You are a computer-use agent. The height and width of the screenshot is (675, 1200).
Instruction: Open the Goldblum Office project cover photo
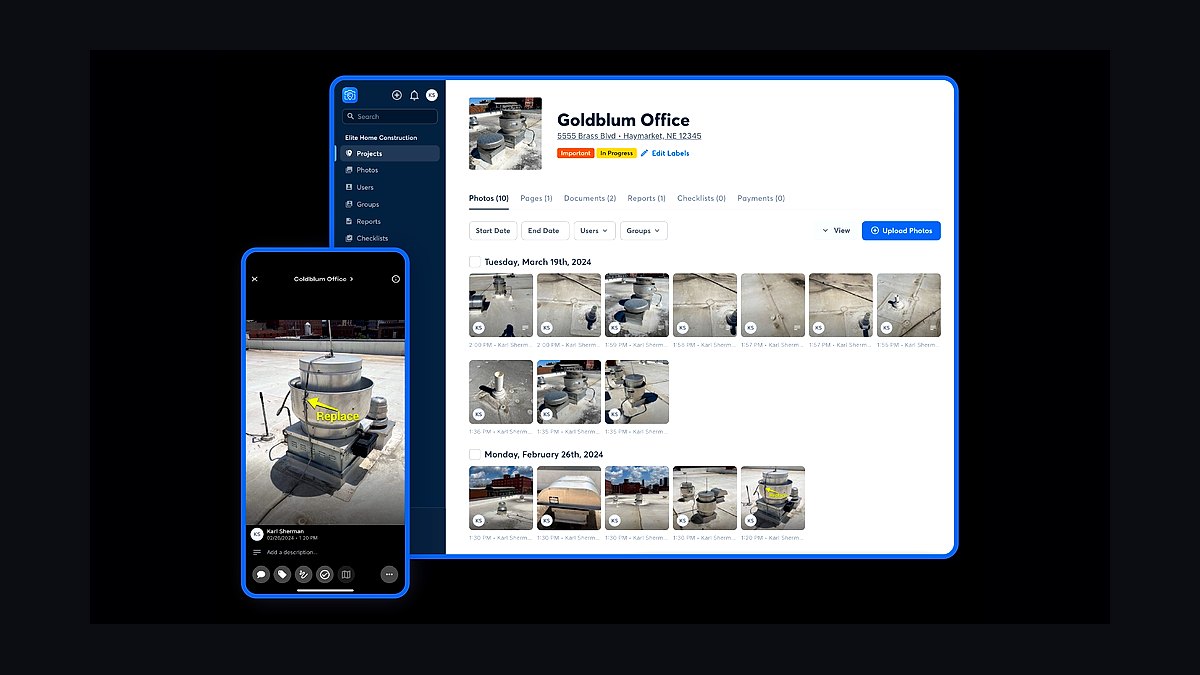[x=505, y=133]
